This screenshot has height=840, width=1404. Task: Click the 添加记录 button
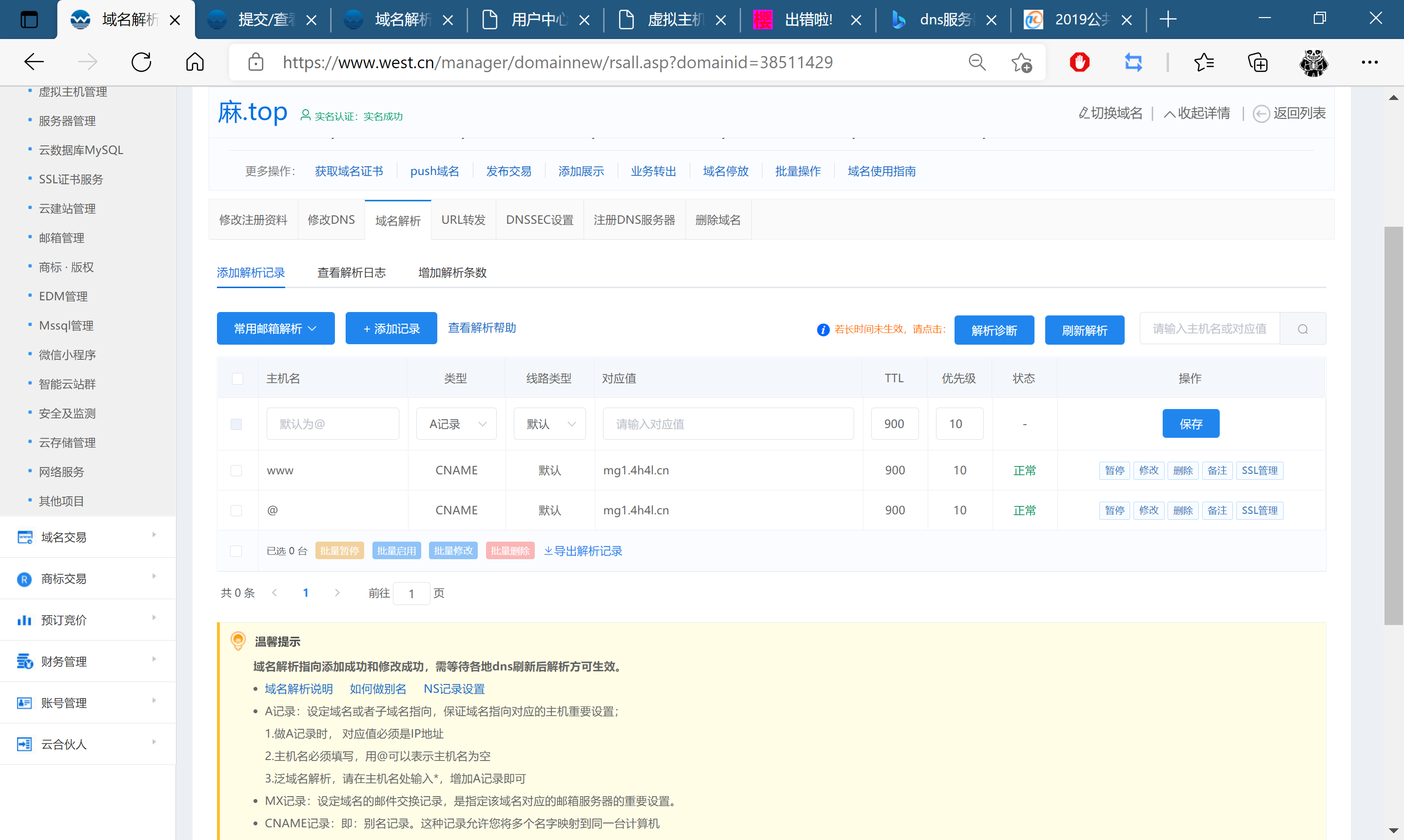(x=391, y=329)
